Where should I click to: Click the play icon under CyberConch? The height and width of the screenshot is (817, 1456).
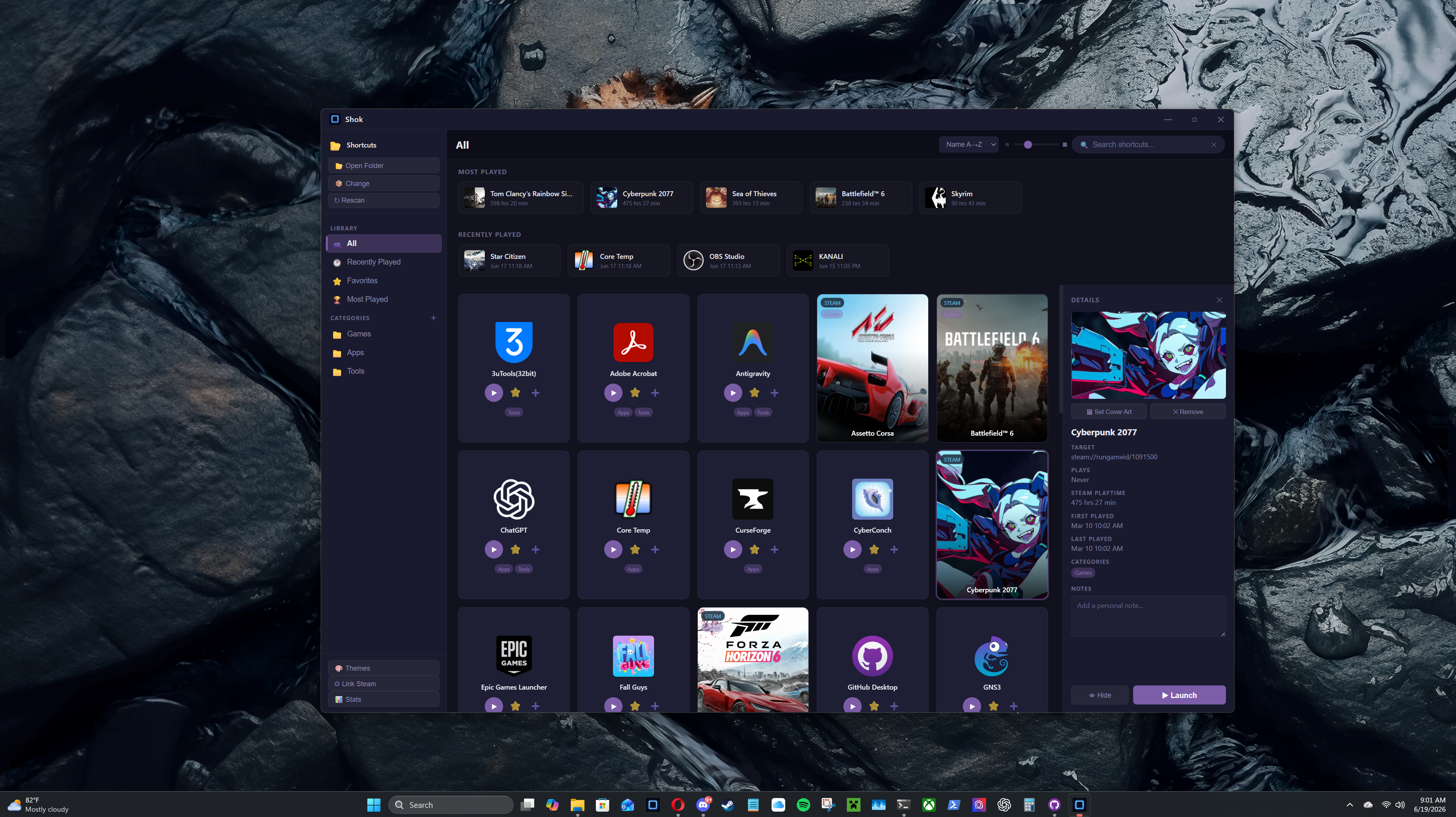pos(853,549)
